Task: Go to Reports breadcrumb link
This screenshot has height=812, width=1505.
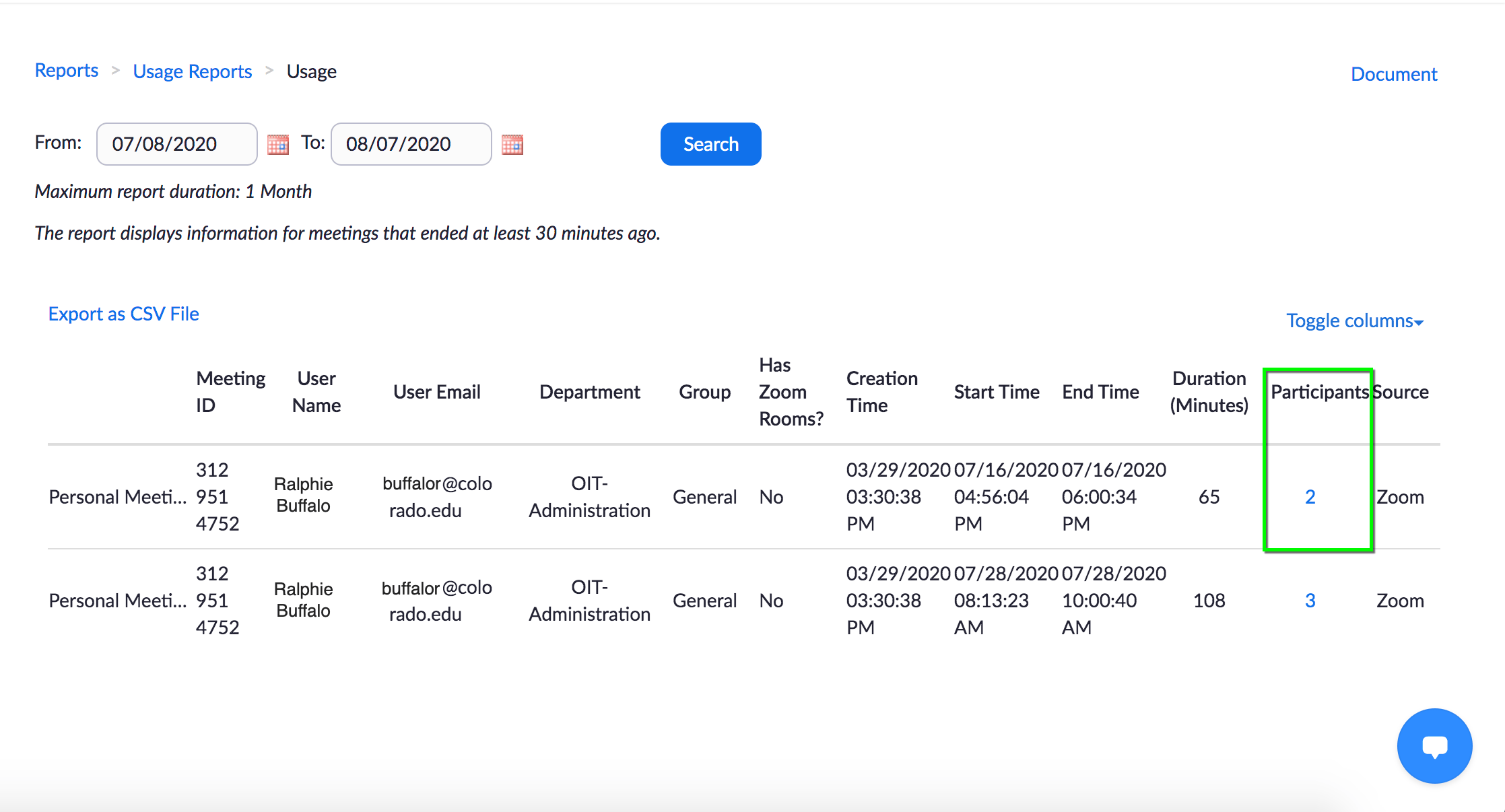Action: coord(66,71)
